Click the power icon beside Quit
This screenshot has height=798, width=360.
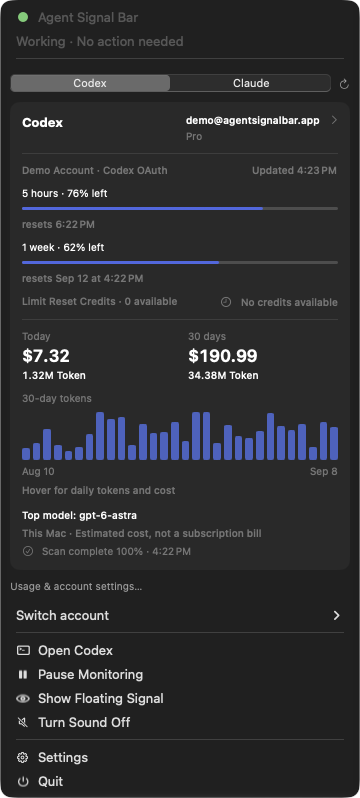point(23,781)
